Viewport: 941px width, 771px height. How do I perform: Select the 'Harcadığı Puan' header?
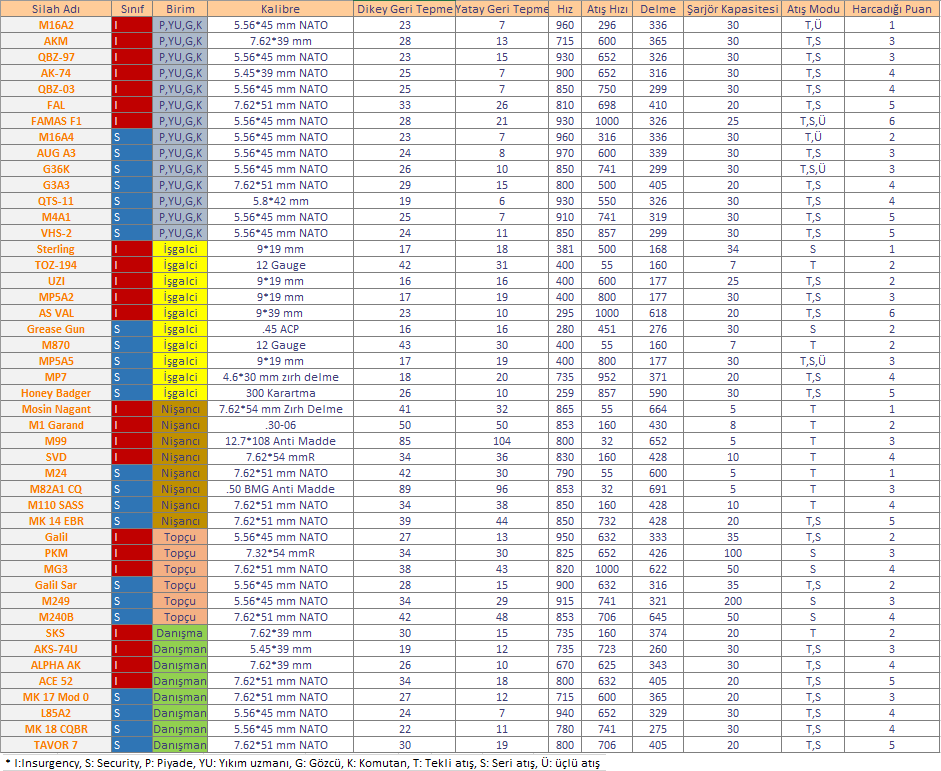[x=892, y=9]
